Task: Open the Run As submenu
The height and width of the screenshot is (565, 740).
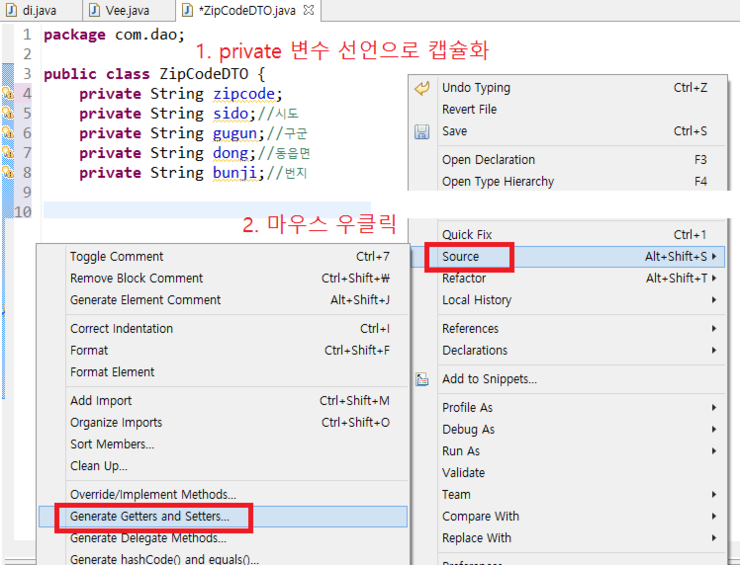Action: click(x=714, y=451)
